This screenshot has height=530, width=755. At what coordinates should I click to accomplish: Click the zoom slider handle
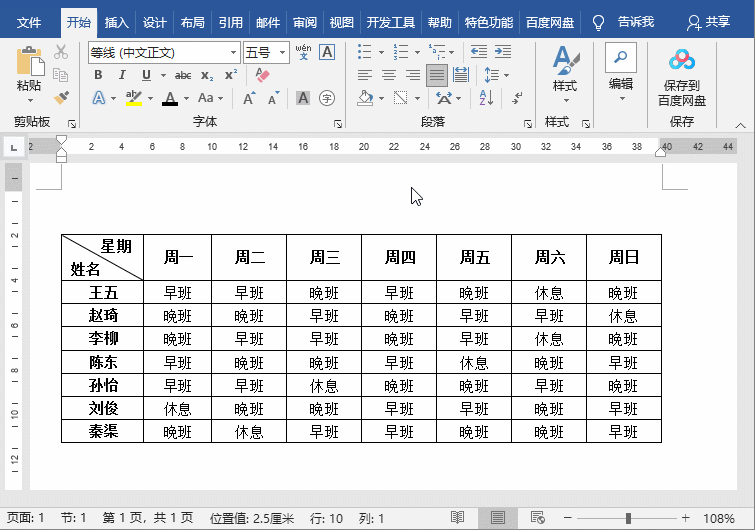628,518
